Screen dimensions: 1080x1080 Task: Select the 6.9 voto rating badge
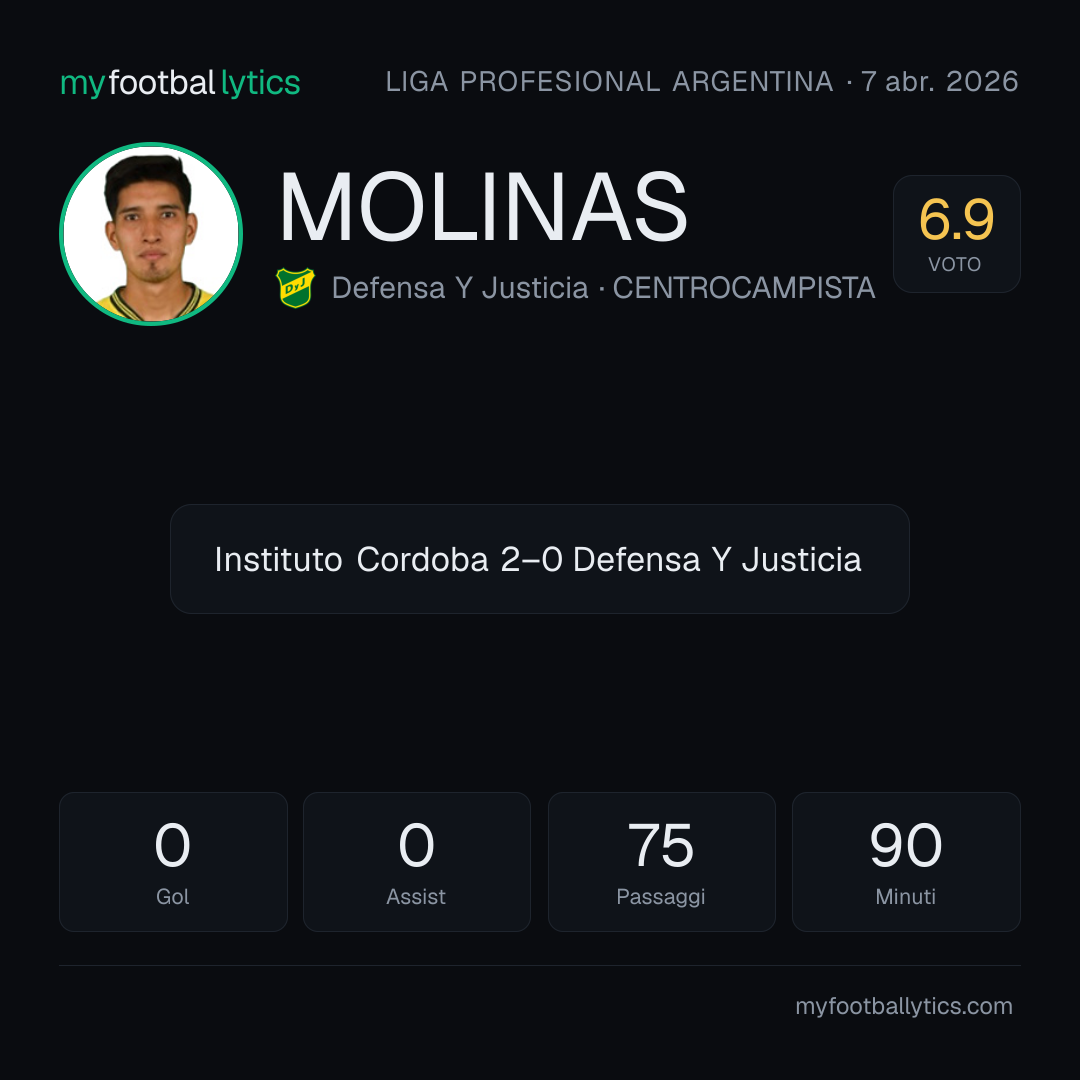pyautogui.click(x=956, y=233)
